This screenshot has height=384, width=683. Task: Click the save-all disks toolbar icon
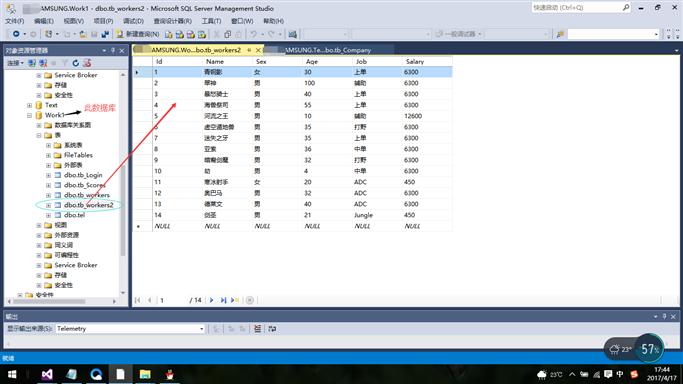click(x=105, y=34)
